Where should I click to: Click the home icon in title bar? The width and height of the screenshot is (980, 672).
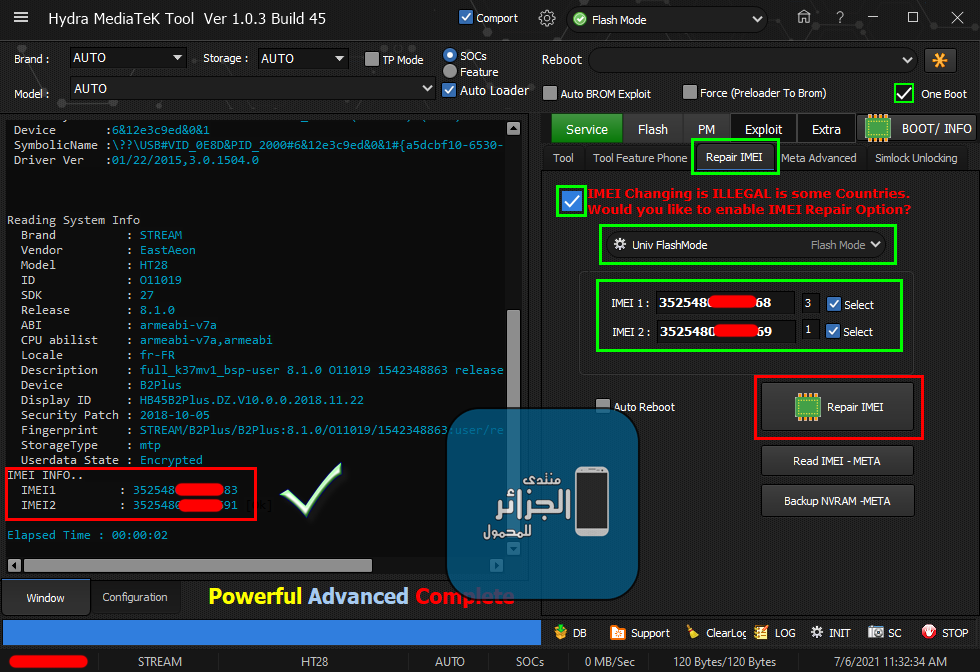click(x=803, y=18)
